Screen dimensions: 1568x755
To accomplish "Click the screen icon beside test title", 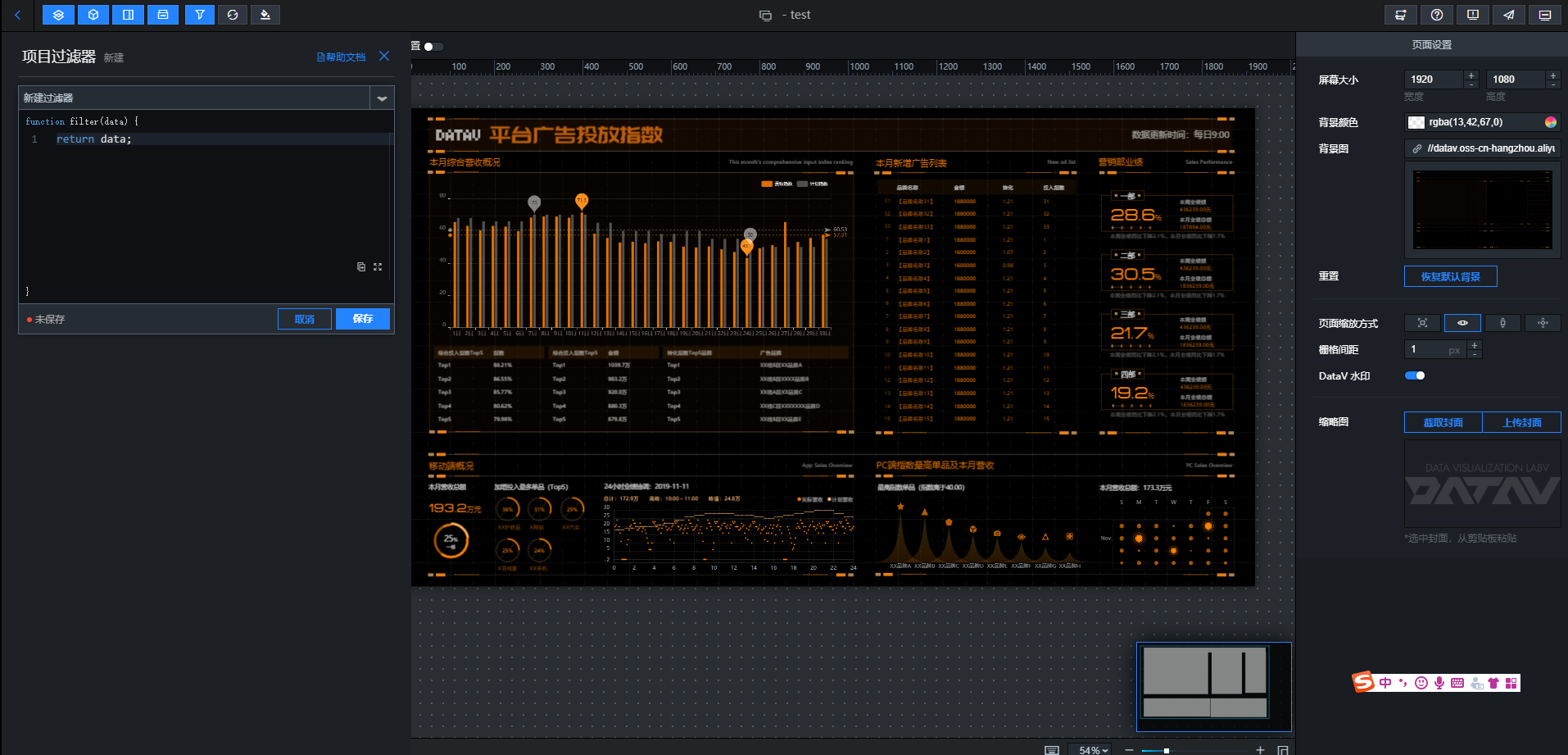I will (x=765, y=16).
